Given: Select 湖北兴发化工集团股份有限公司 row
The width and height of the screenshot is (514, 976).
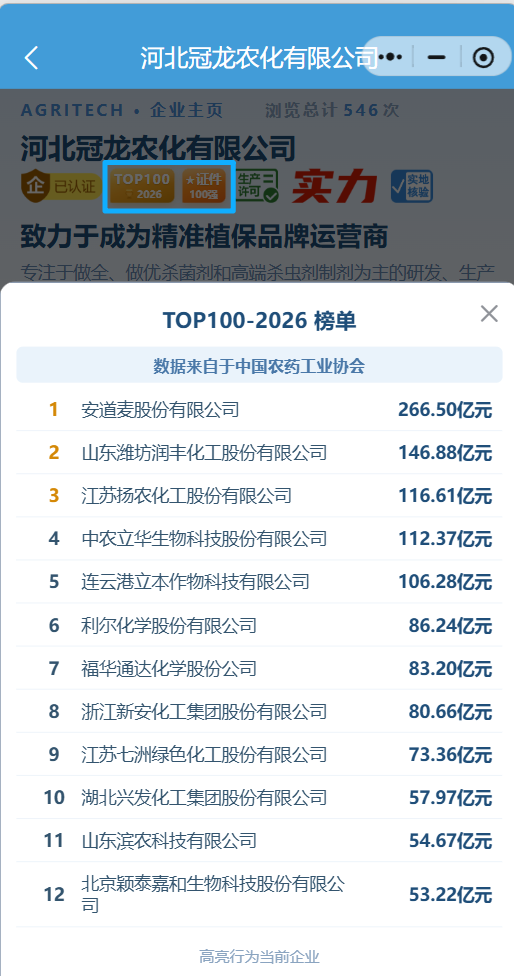Looking at the screenshot, I should point(259,797).
